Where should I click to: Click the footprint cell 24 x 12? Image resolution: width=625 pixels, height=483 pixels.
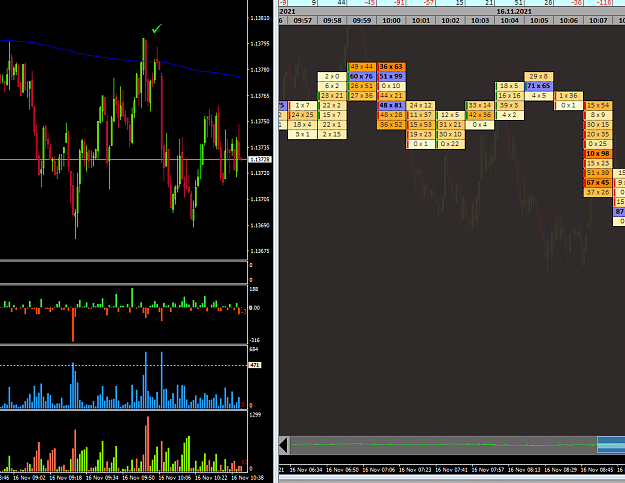[x=421, y=105]
